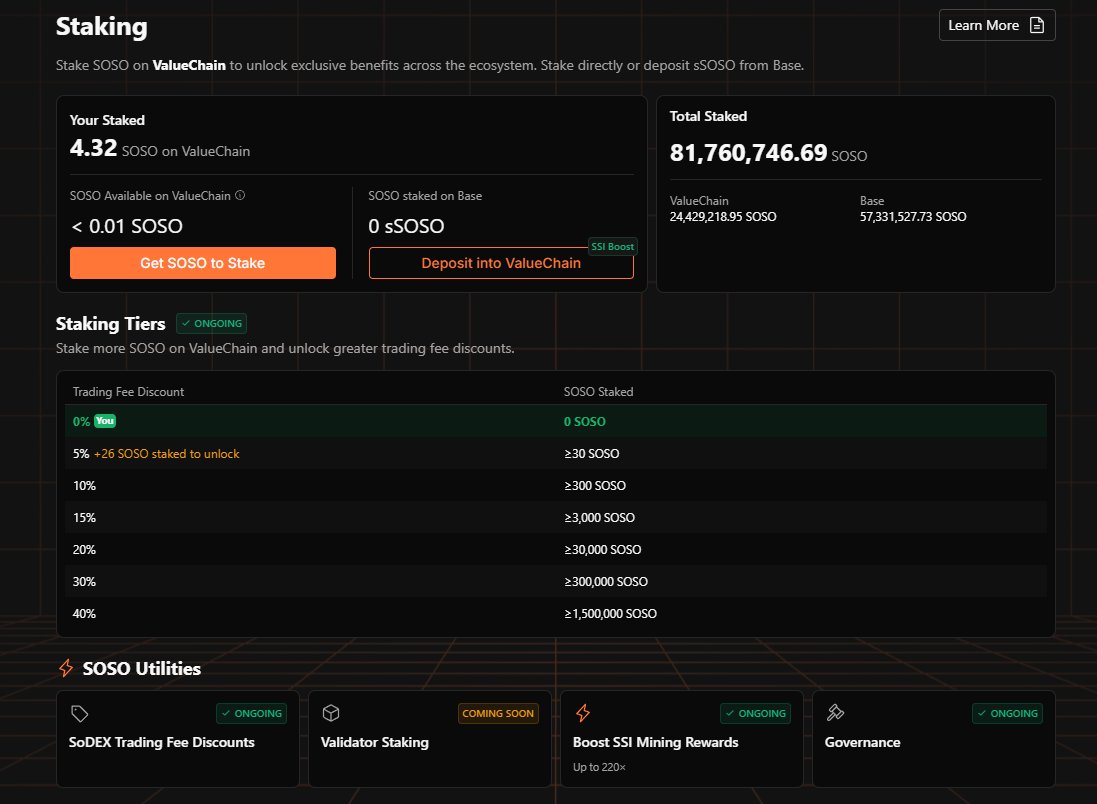Click the lightning bolt on Boost SSI Mining Rewards card
The image size is (1097, 804).
[x=584, y=713]
